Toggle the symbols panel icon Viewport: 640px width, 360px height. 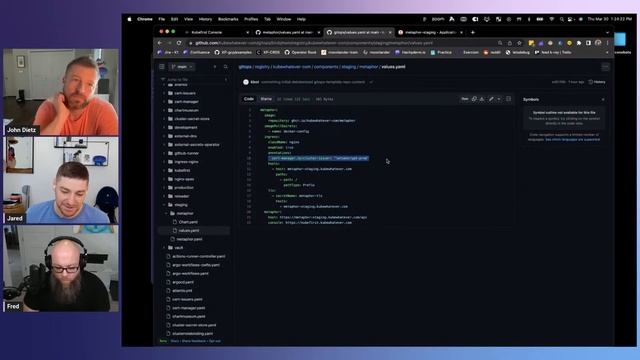[x=509, y=99]
